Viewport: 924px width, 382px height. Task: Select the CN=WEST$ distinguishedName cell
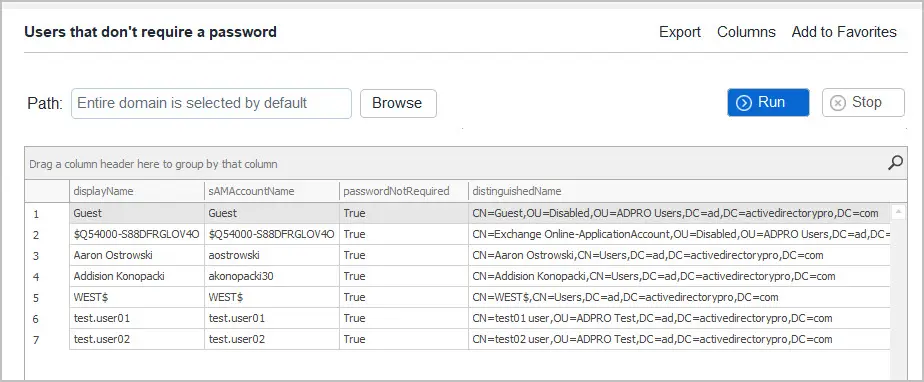click(679, 297)
